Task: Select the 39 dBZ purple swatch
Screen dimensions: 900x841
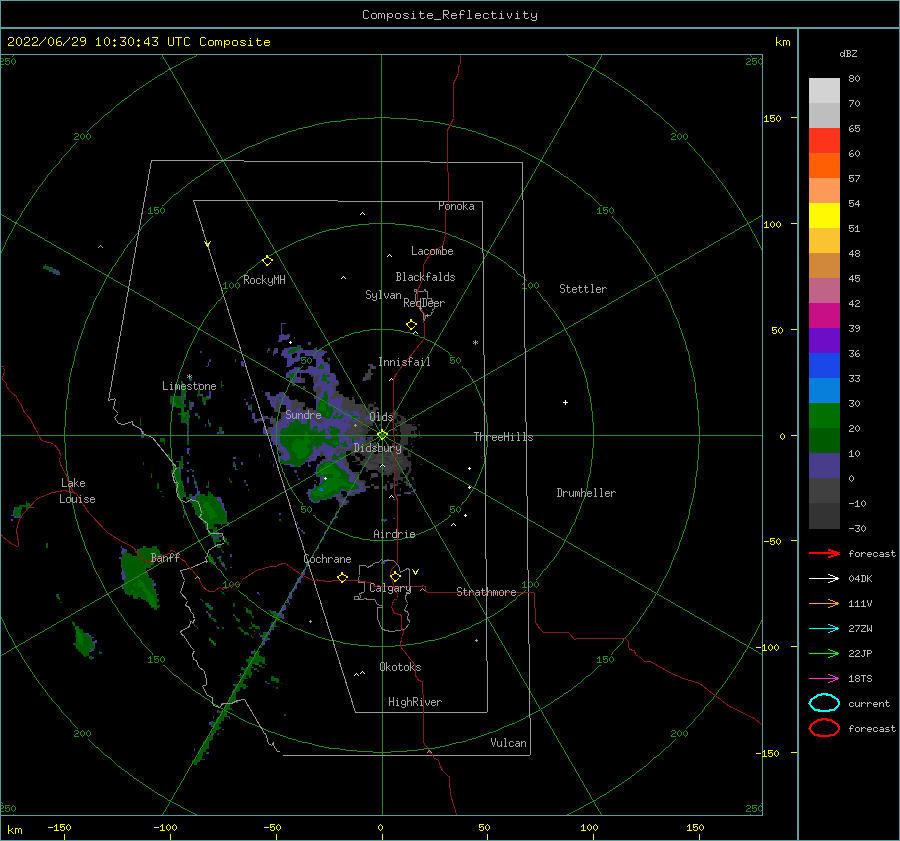Action: coord(824,340)
